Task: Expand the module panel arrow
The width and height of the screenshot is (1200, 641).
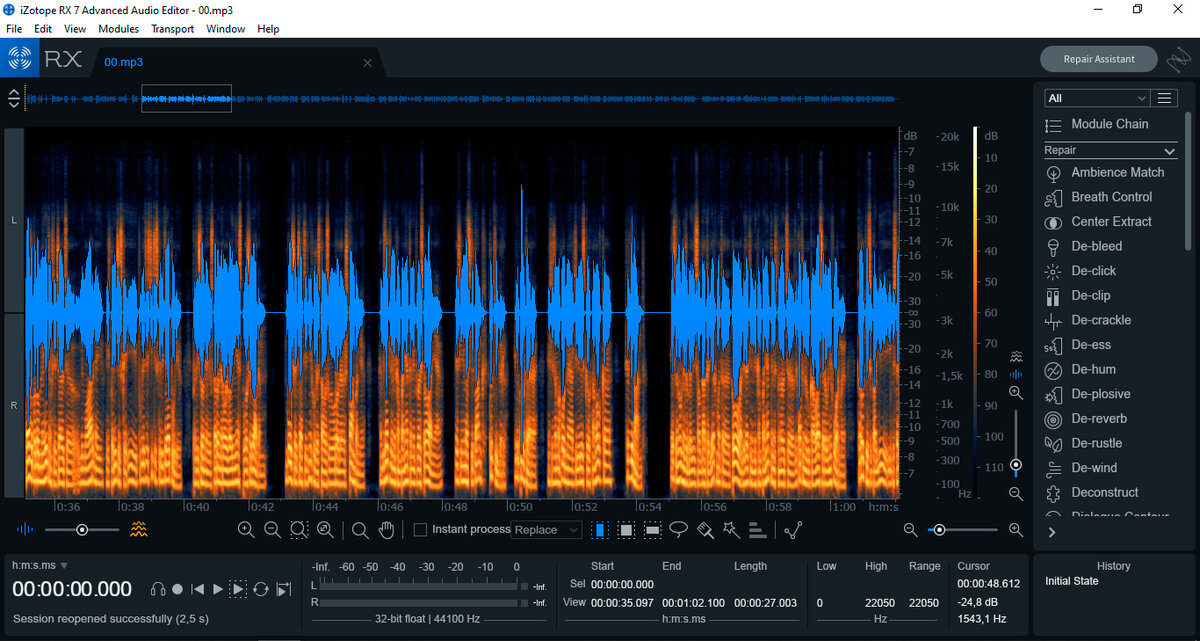Action: click(x=1051, y=533)
